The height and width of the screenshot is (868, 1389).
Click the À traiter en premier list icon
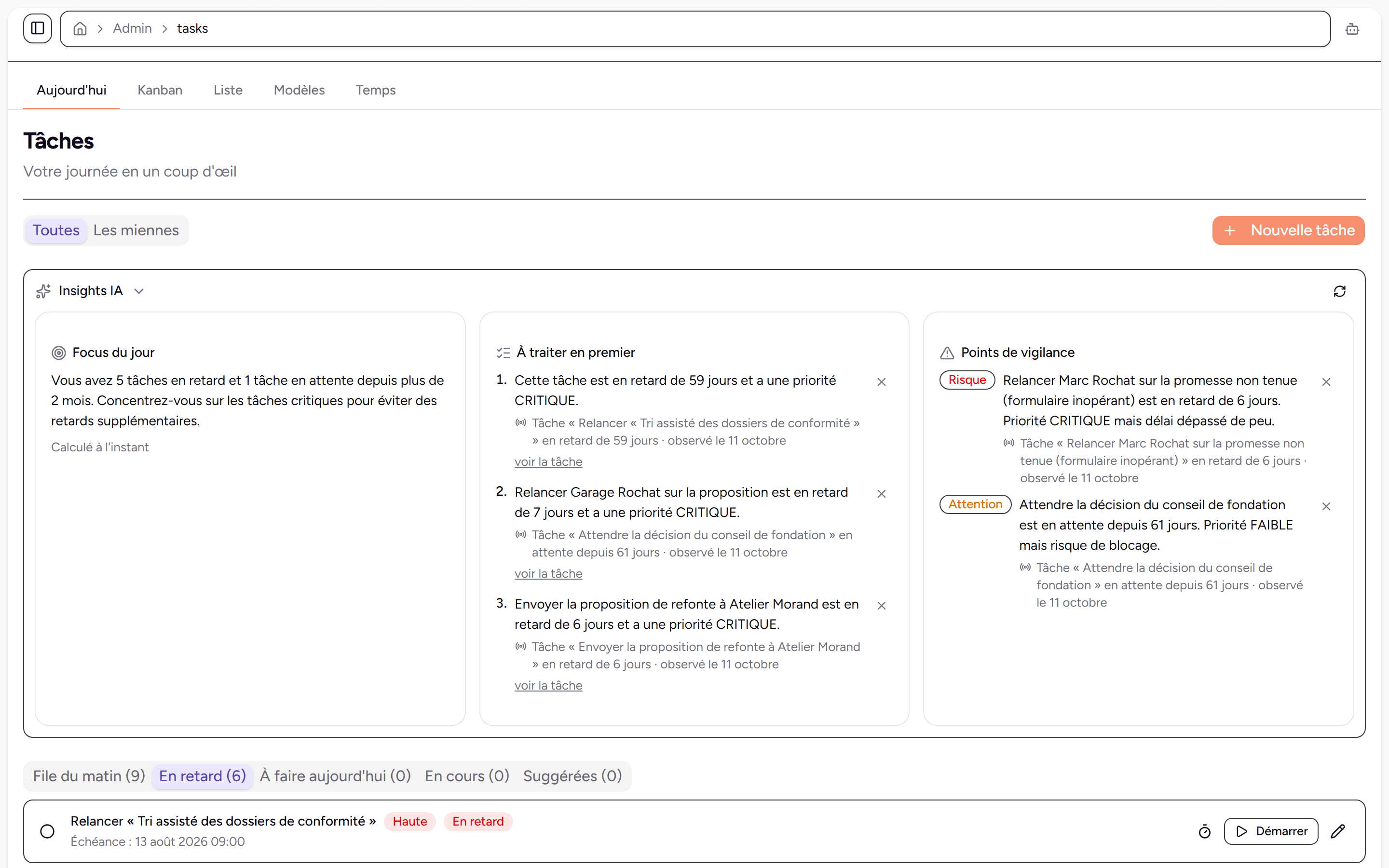coord(504,353)
